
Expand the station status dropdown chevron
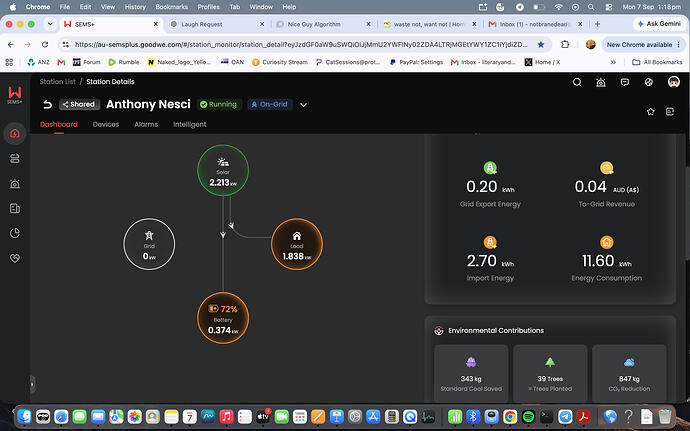point(304,105)
